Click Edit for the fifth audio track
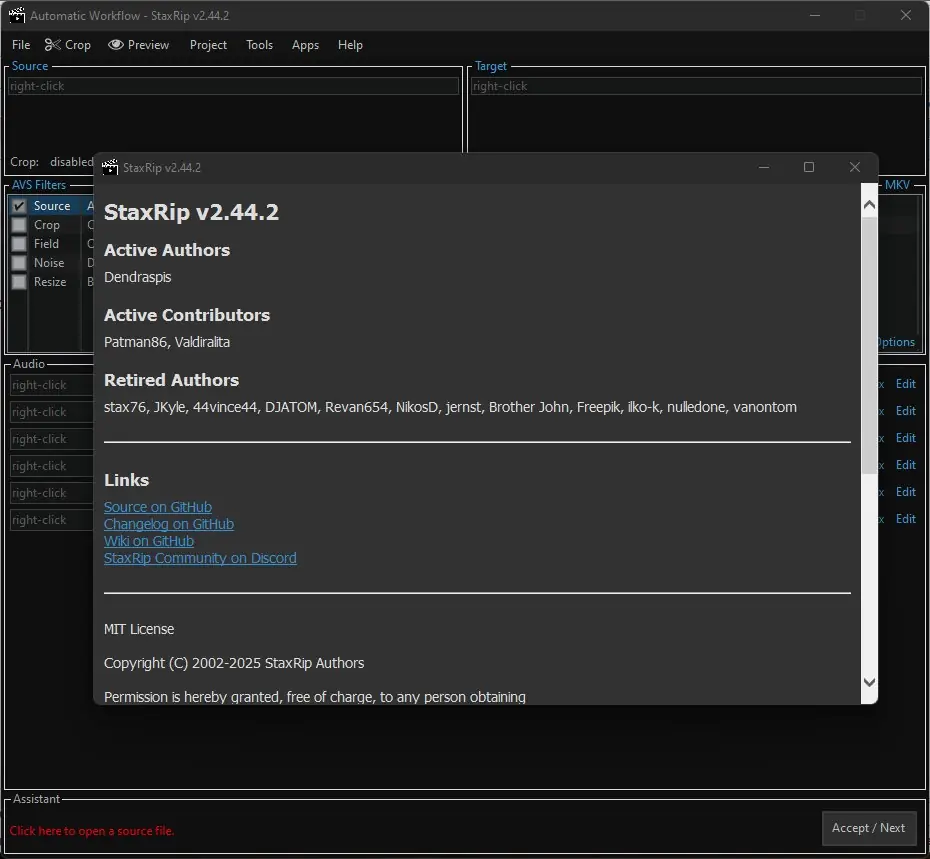This screenshot has width=930, height=859. (x=906, y=492)
